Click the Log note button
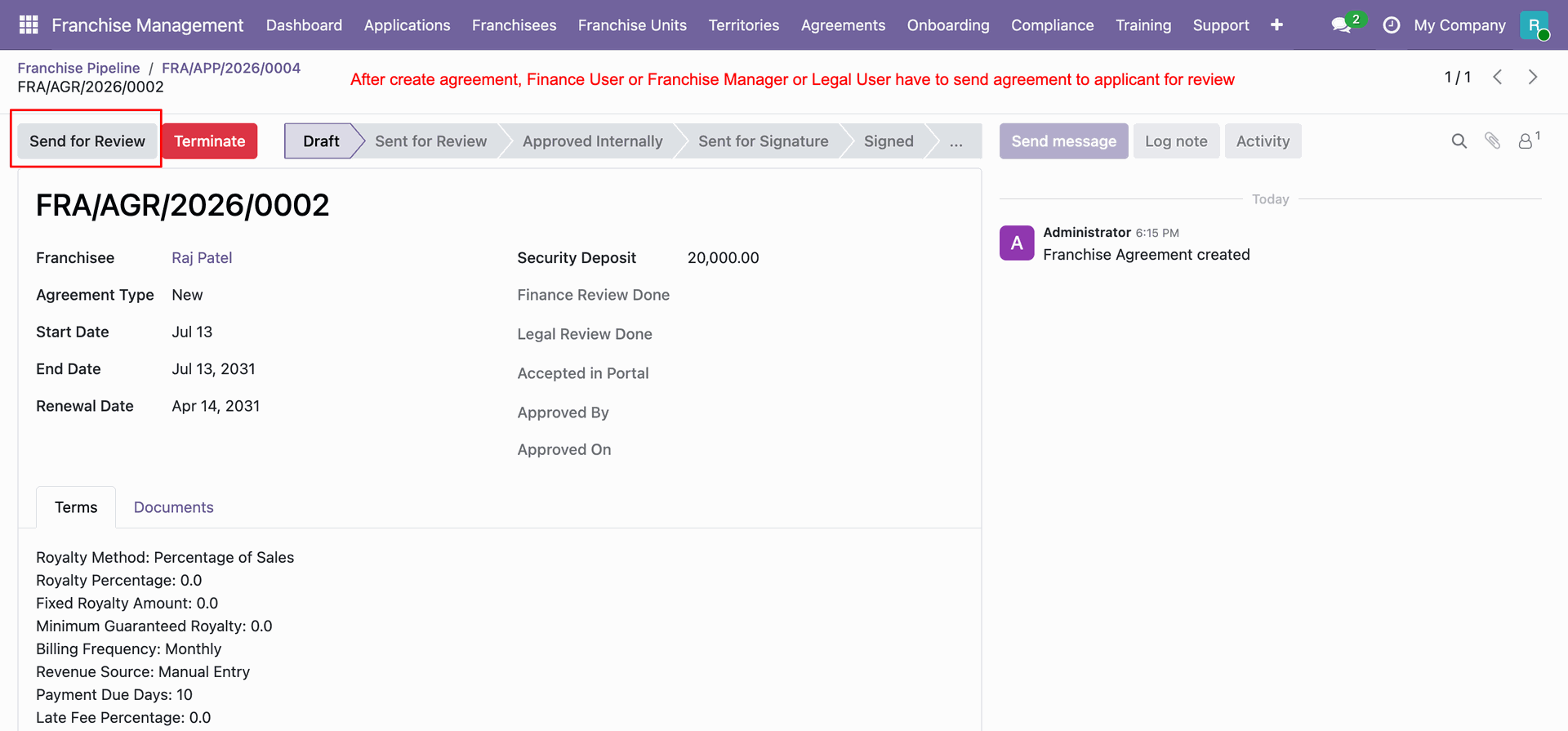This screenshot has height=731, width=1568. point(1176,141)
